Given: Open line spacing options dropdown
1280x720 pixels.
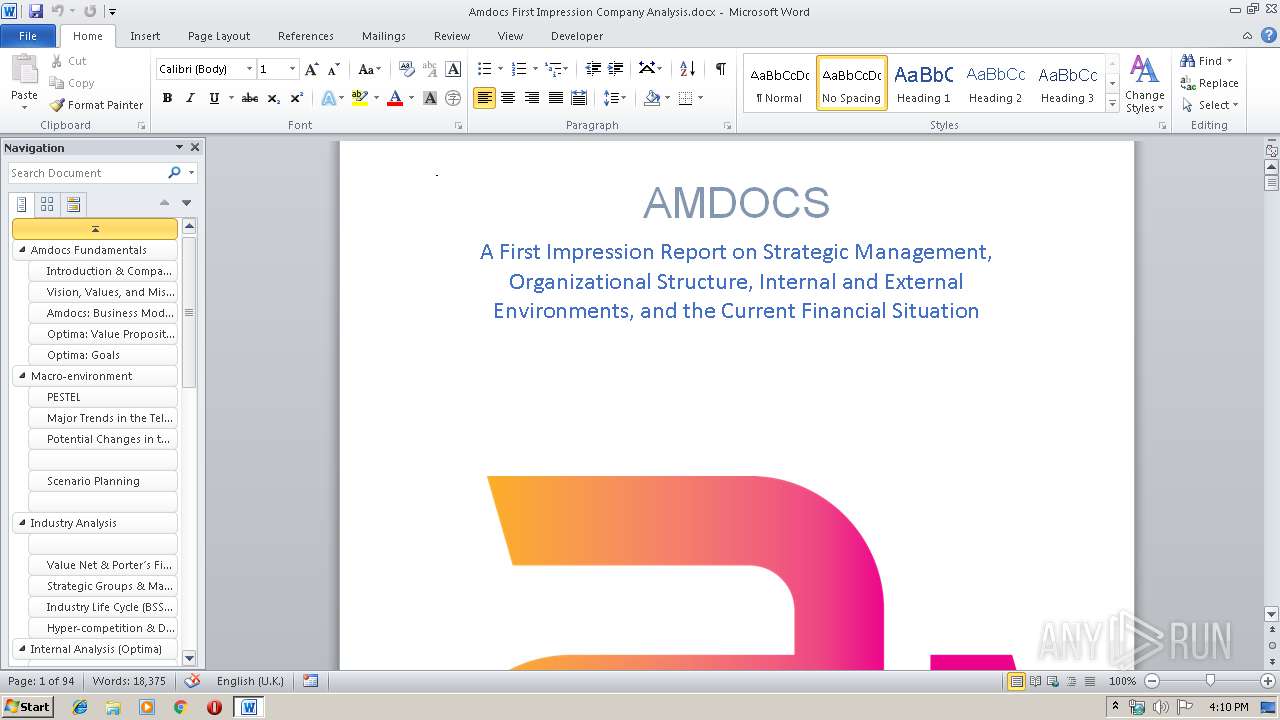Looking at the screenshot, I should point(615,98).
